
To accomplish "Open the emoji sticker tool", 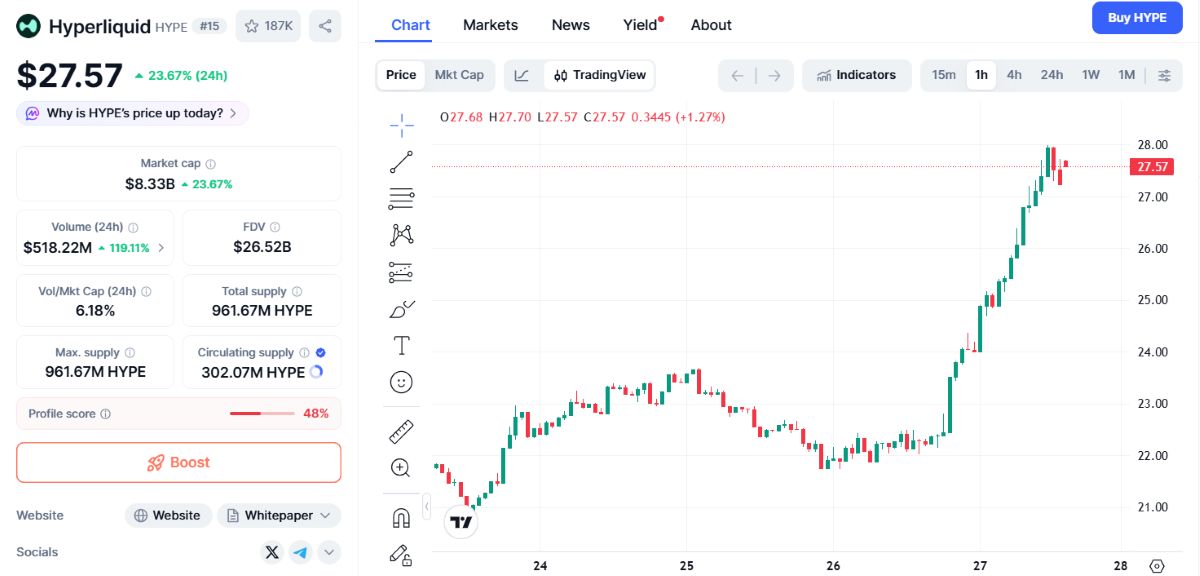I will [401, 382].
